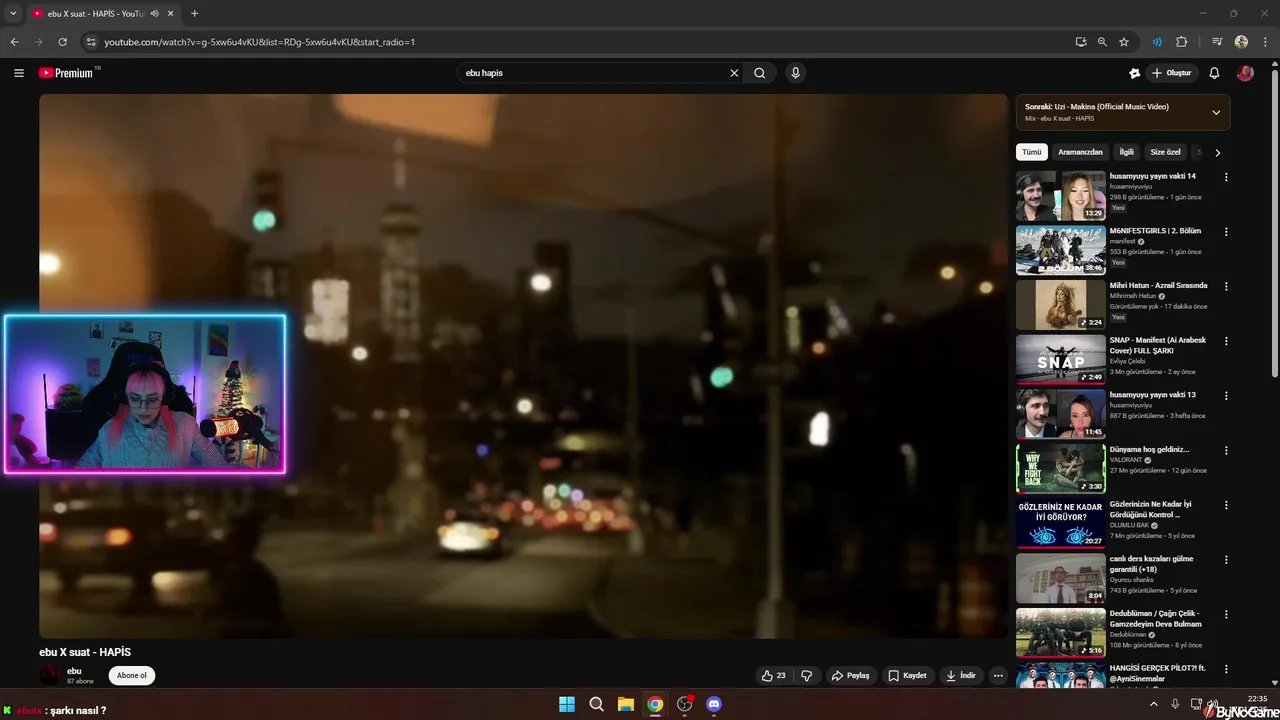The height and width of the screenshot is (720, 1280).
Task: Install app icon in address bar
Action: tap(1081, 42)
